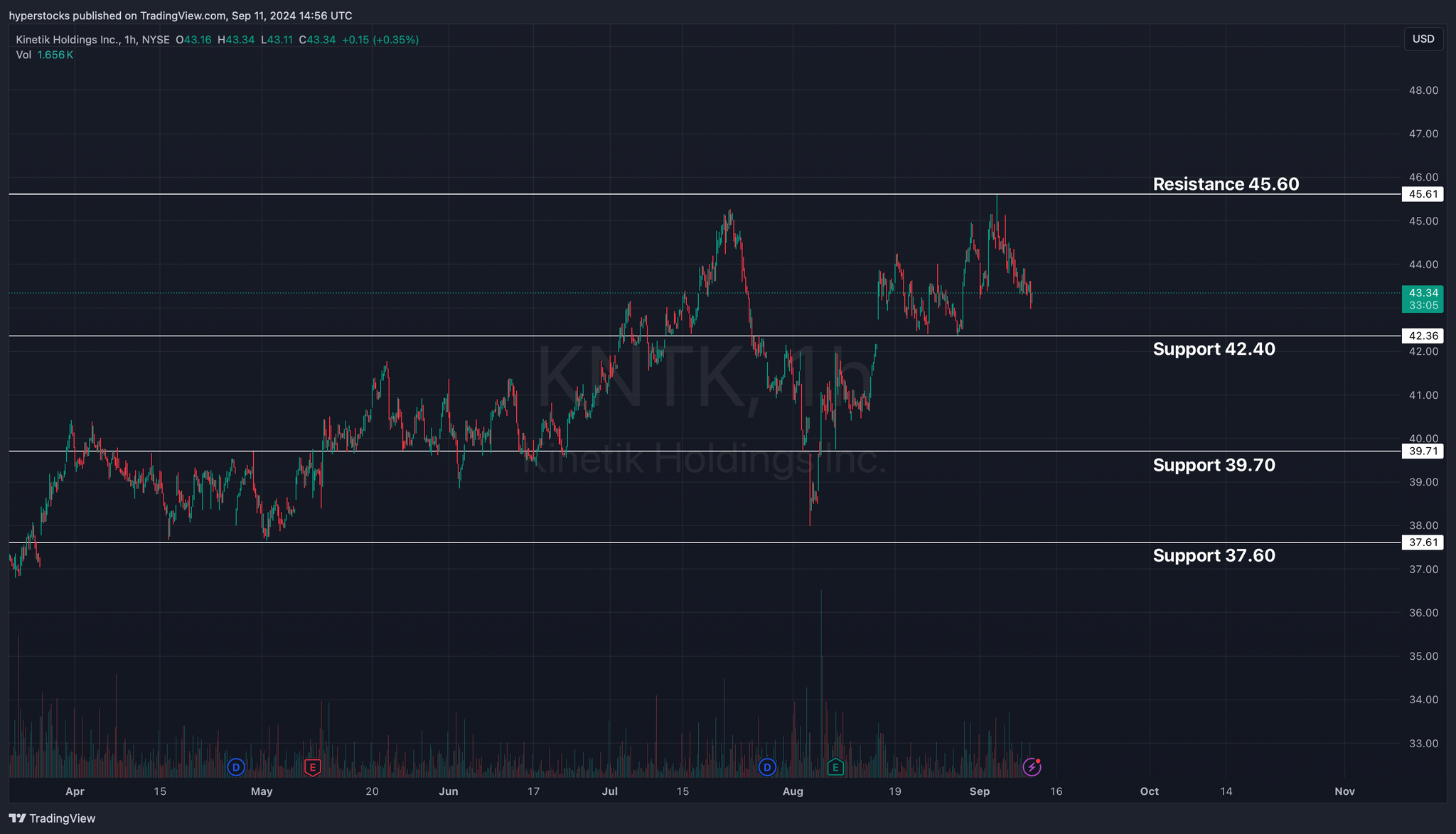Click the Kinetik Holdings Inc. symbol title
This screenshot has height=834, width=1456.
68,40
